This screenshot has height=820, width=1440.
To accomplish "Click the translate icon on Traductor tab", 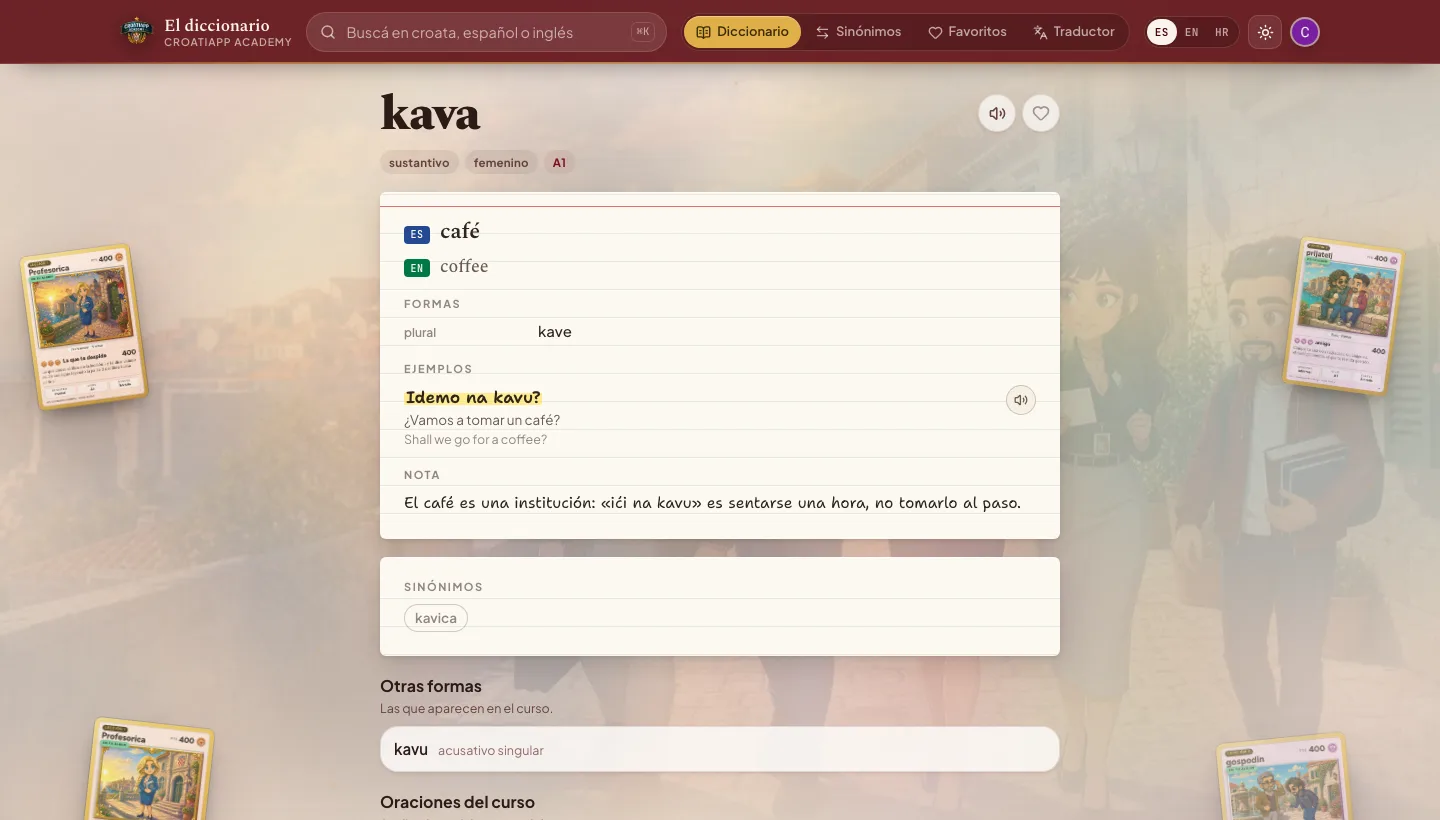I will pos(1040,32).
